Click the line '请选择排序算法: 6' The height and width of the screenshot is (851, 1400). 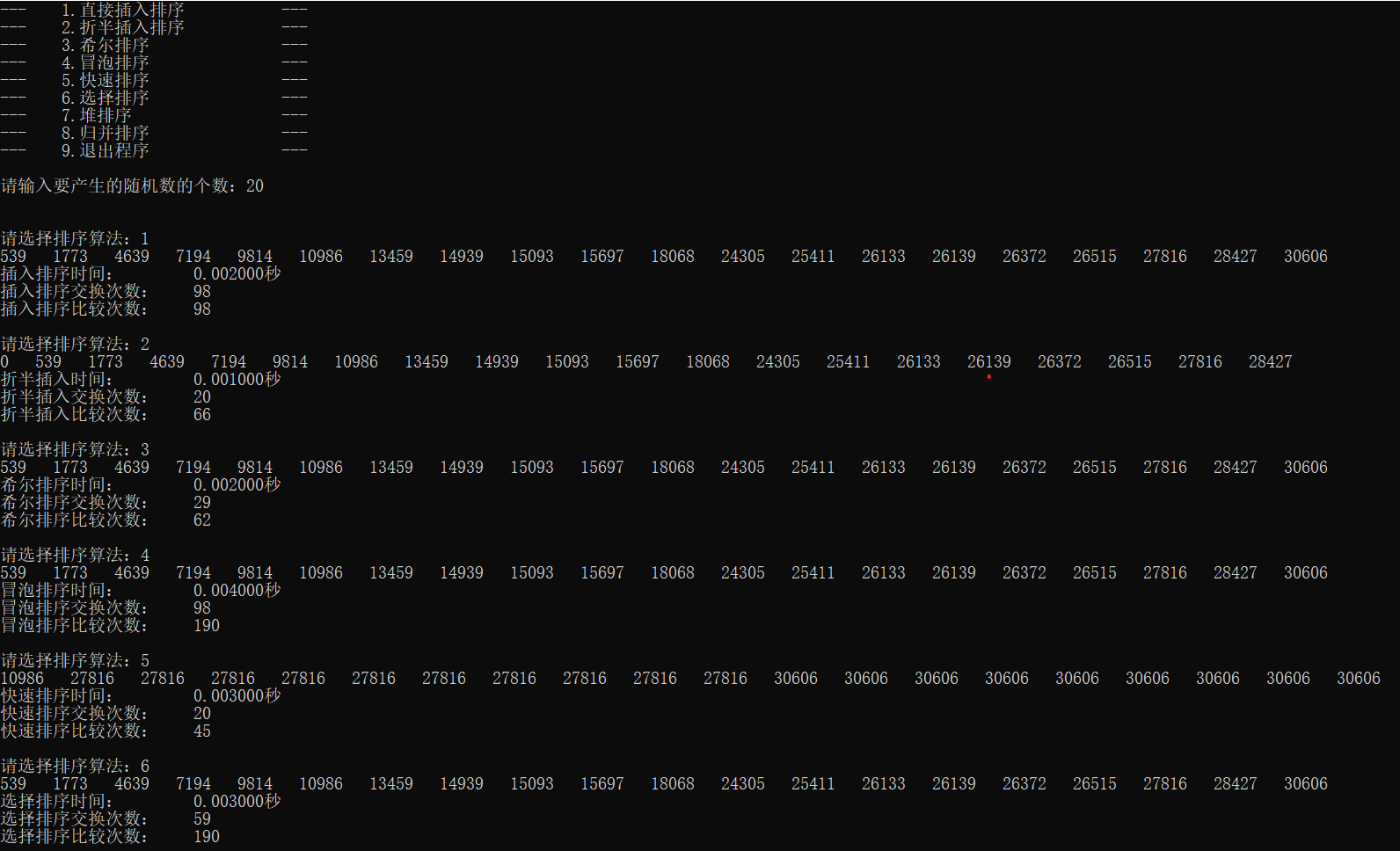[75, 766]
